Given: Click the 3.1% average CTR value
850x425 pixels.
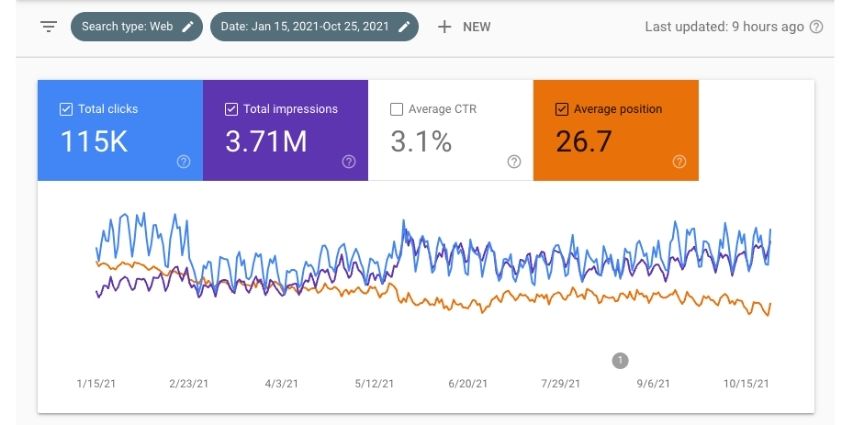Looking at the screenshot, I should [421, 141].
